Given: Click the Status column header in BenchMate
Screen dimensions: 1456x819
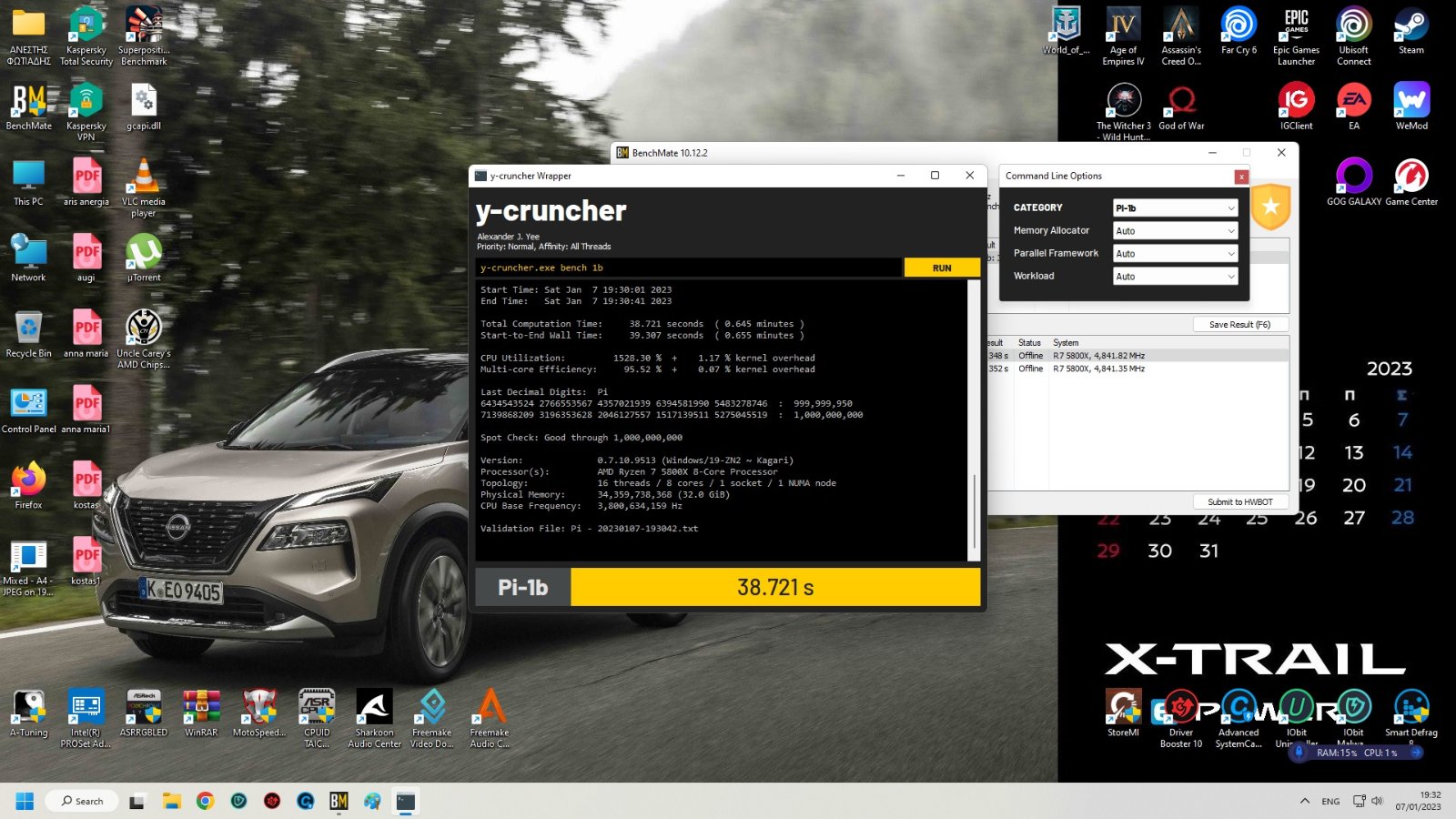Looking at the screenshot, I should click(1029, 343).
